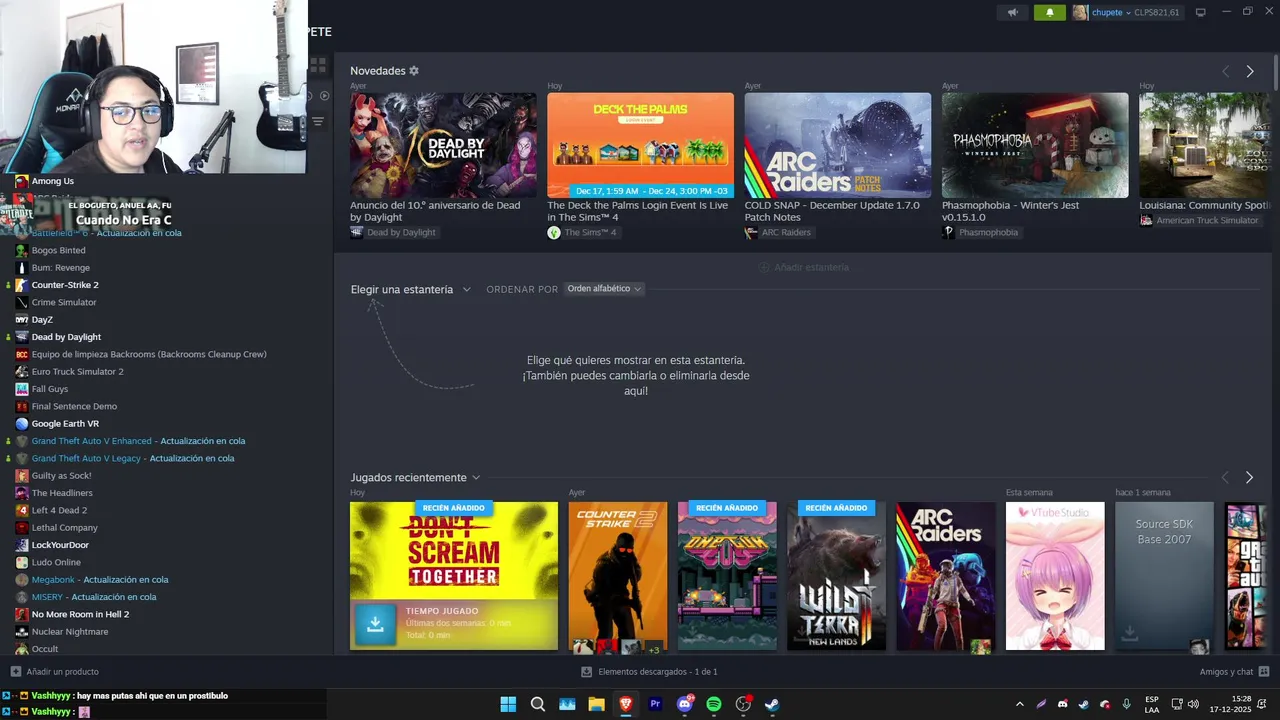Select the VTube Studio cover
This screenshot has height=720, width=1280.
tap(1055, 576)
